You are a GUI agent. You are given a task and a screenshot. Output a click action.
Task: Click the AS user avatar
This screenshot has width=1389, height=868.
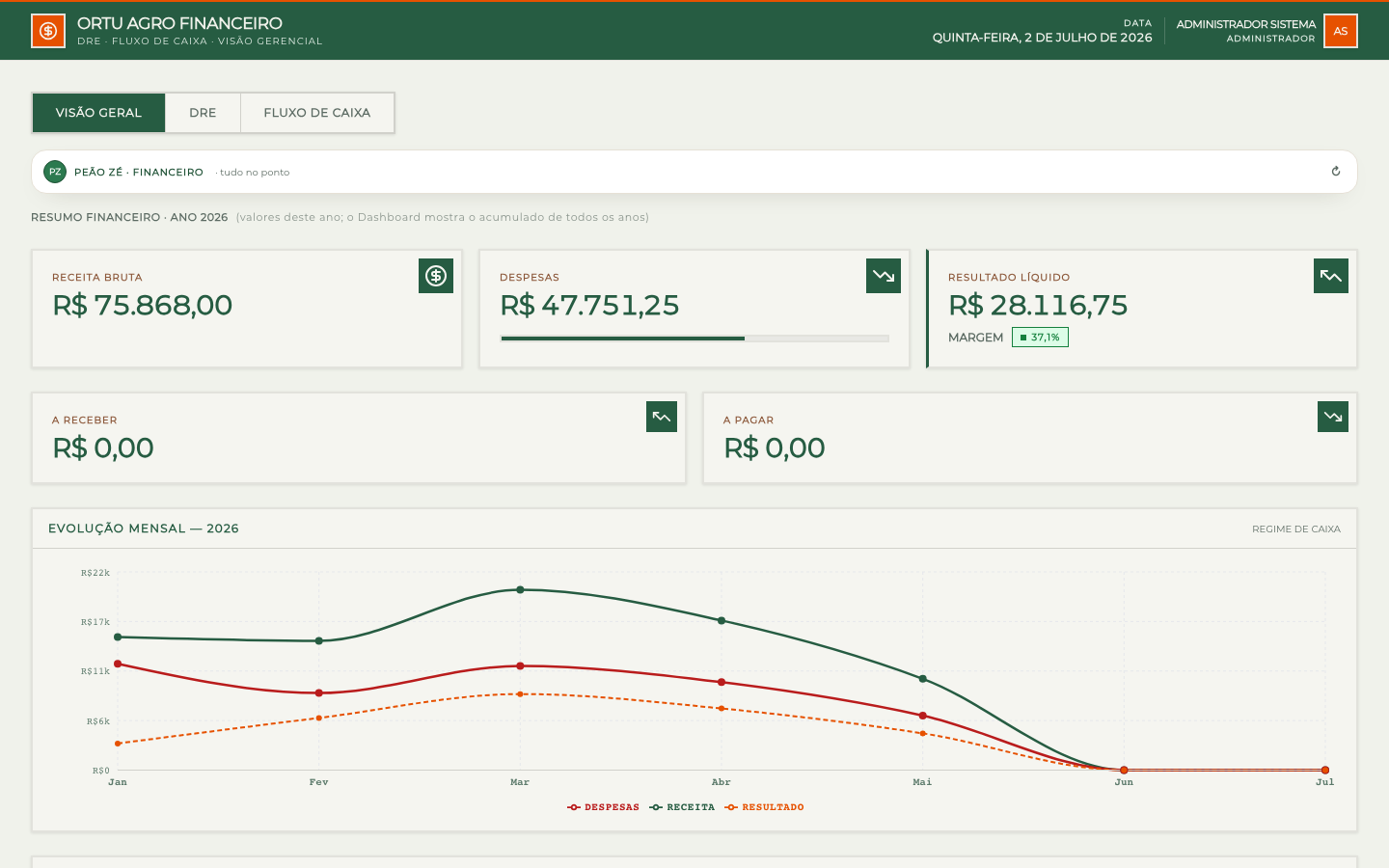click(1341, 31)
